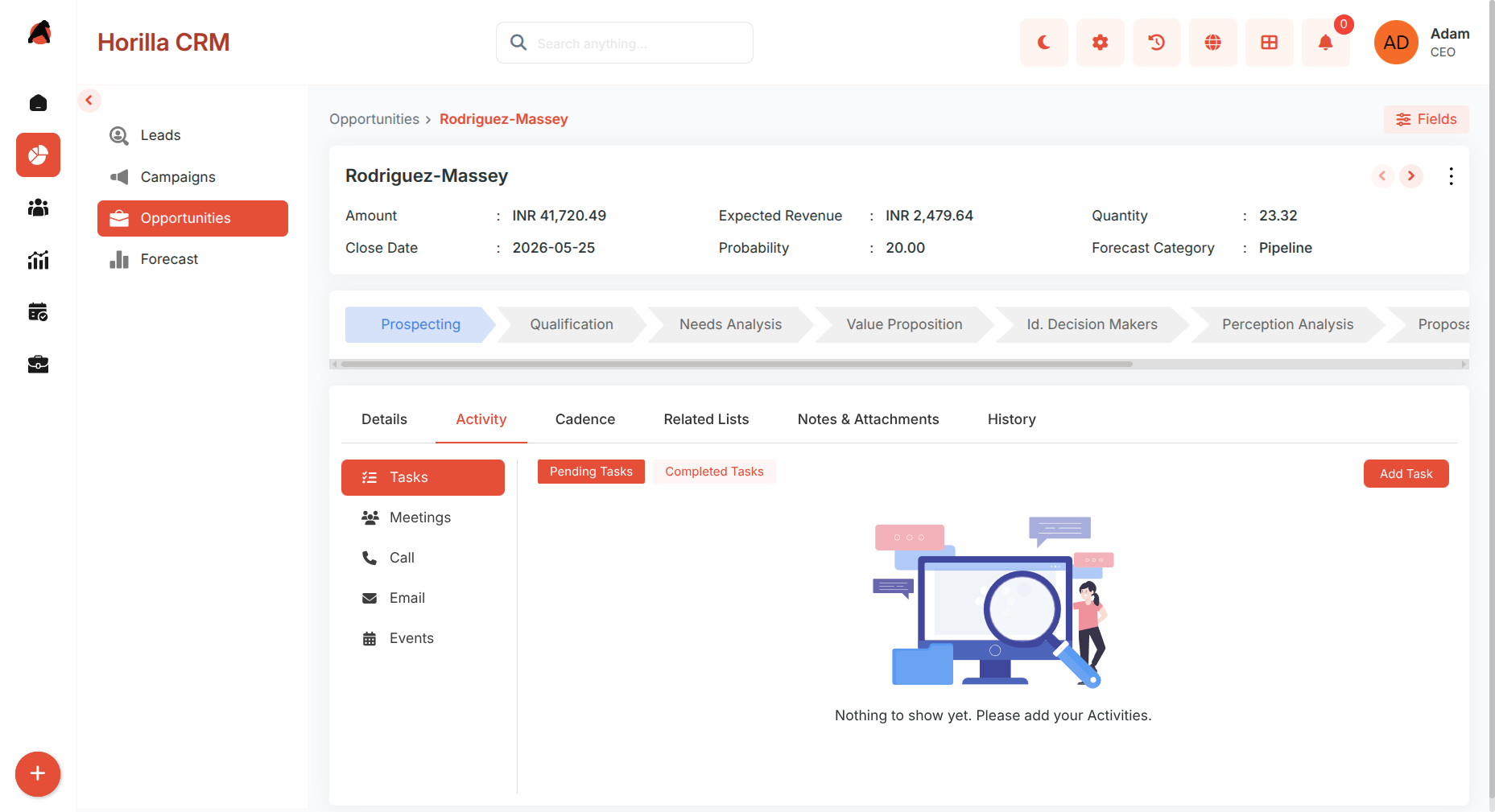Open Campaigns in sidebar
Viewport: 1495px width, 812px height.
192,177
